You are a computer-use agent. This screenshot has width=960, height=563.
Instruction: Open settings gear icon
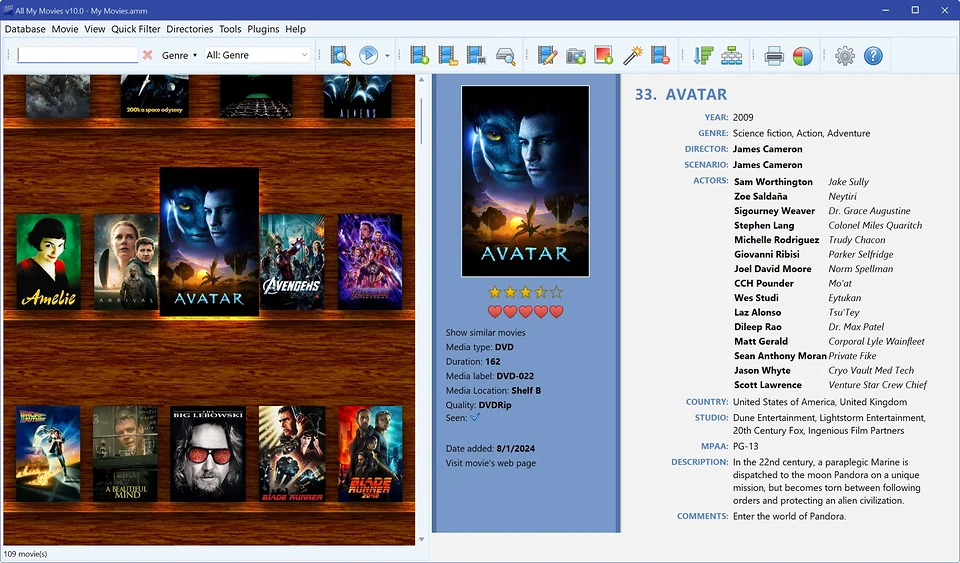845,56
